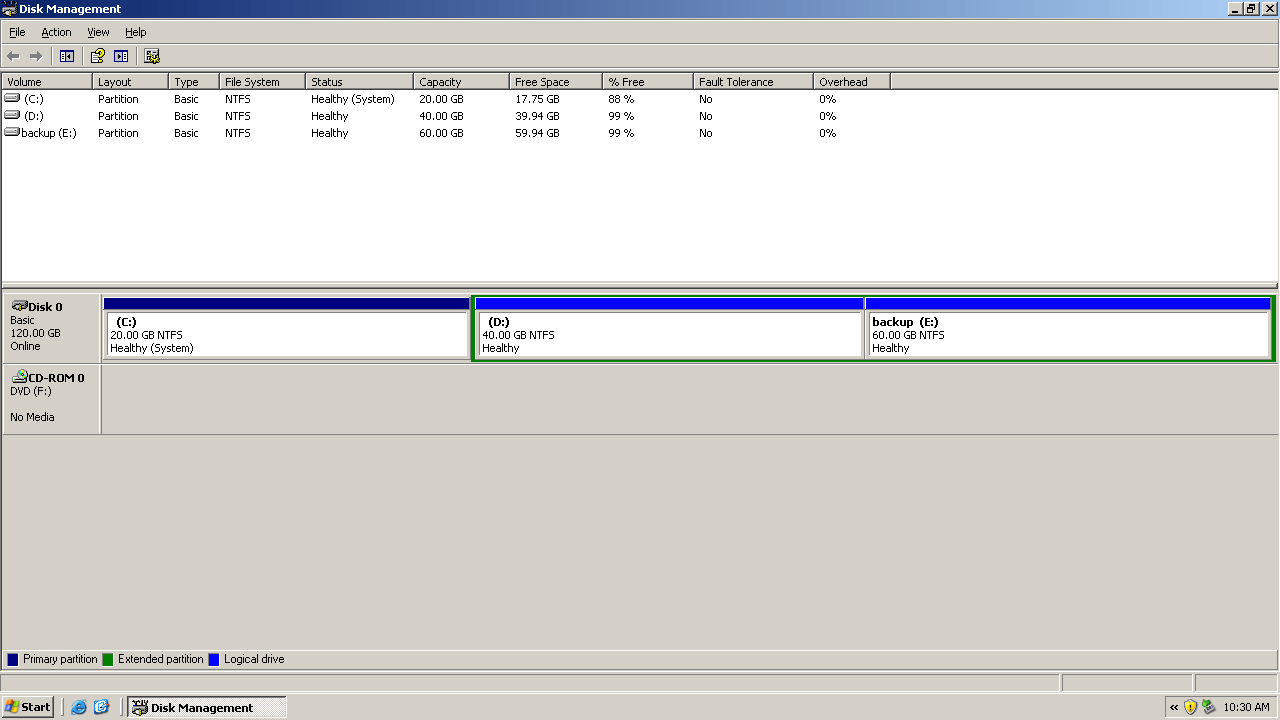The image size is (1280, 720).
Task: Select the (D:) 40.00 GB logical drive block
Action: click(668, 334)
